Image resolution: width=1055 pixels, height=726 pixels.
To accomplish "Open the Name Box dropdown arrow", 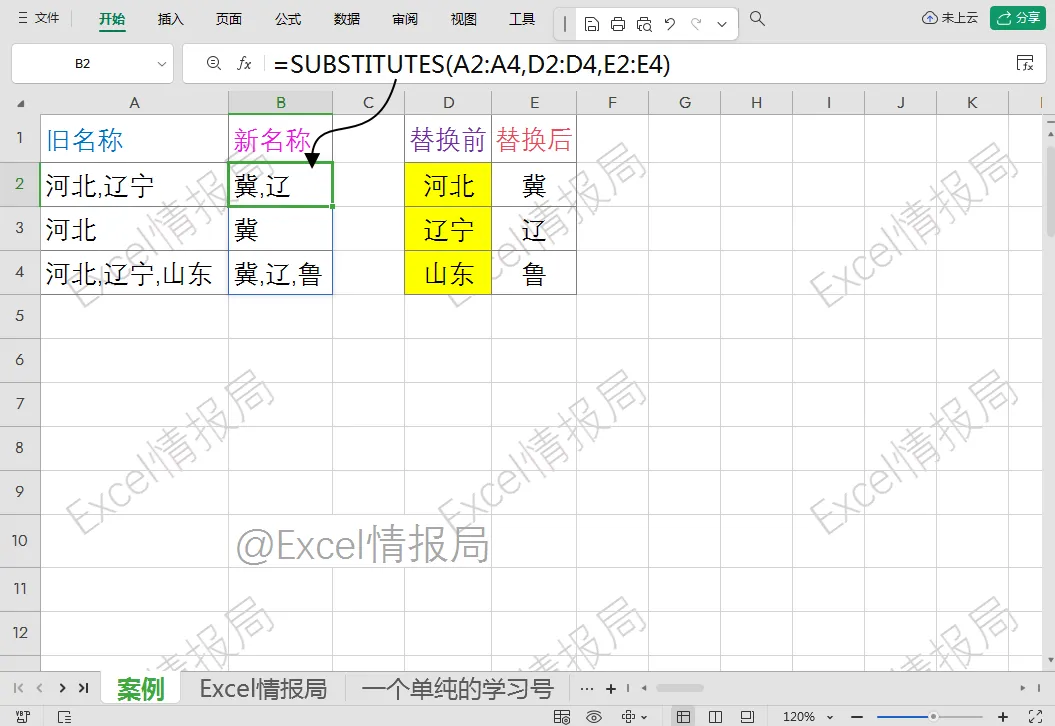I will pyautogui.click(x=161, y=64).
